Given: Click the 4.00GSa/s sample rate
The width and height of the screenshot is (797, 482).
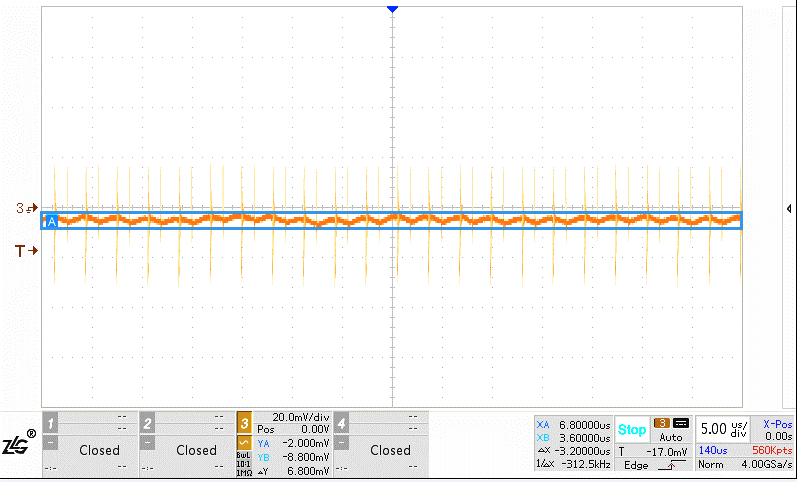Looking at the screenshot, I should 767,465.
